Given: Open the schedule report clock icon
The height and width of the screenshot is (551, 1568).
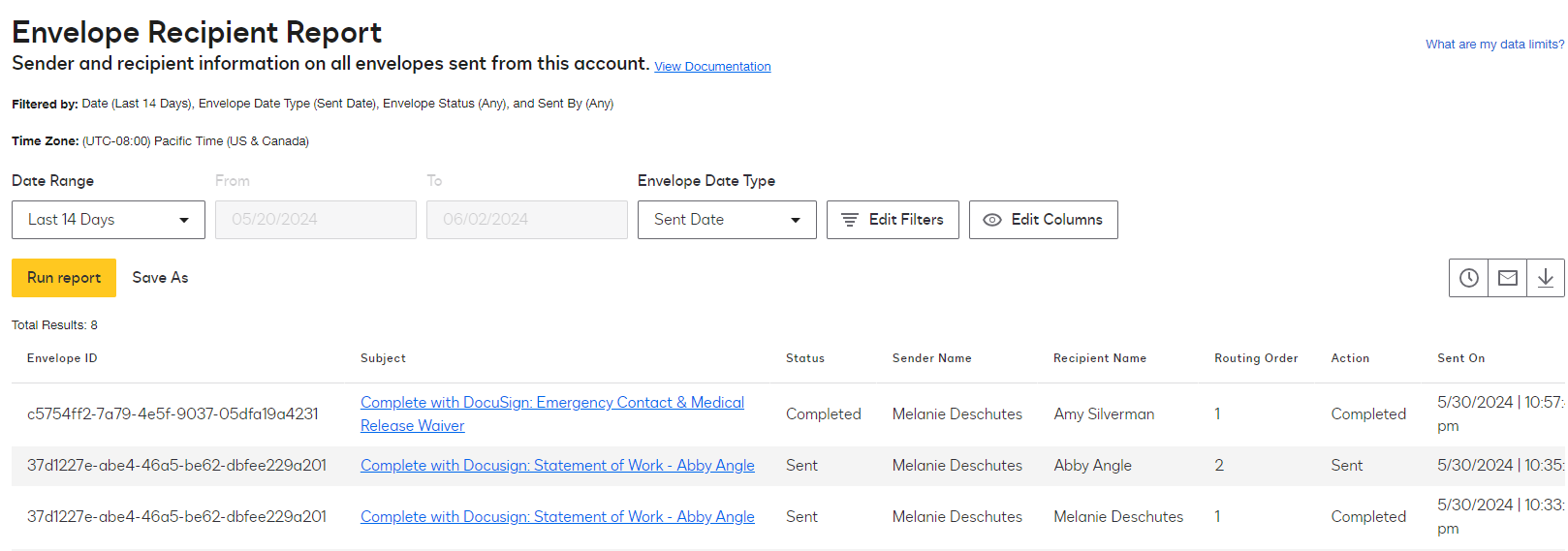Looking at the screenshot, I should (x=1468, y=278).
